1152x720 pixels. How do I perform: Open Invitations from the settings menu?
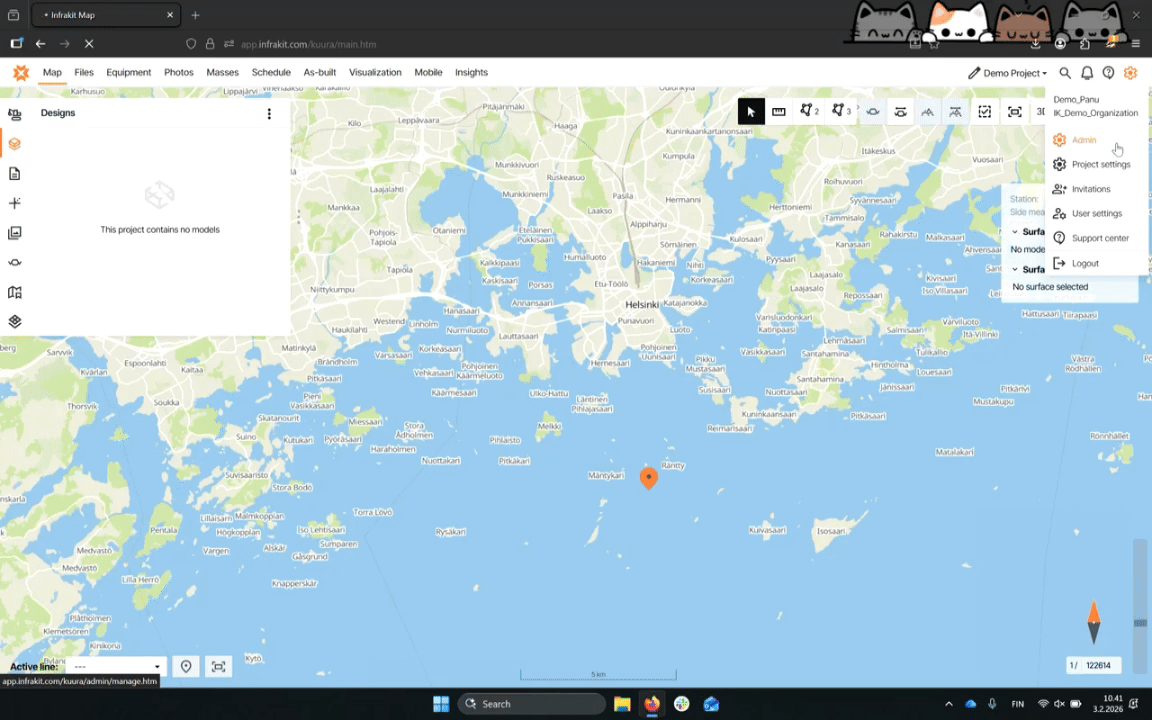click(x=1096, y=189)
